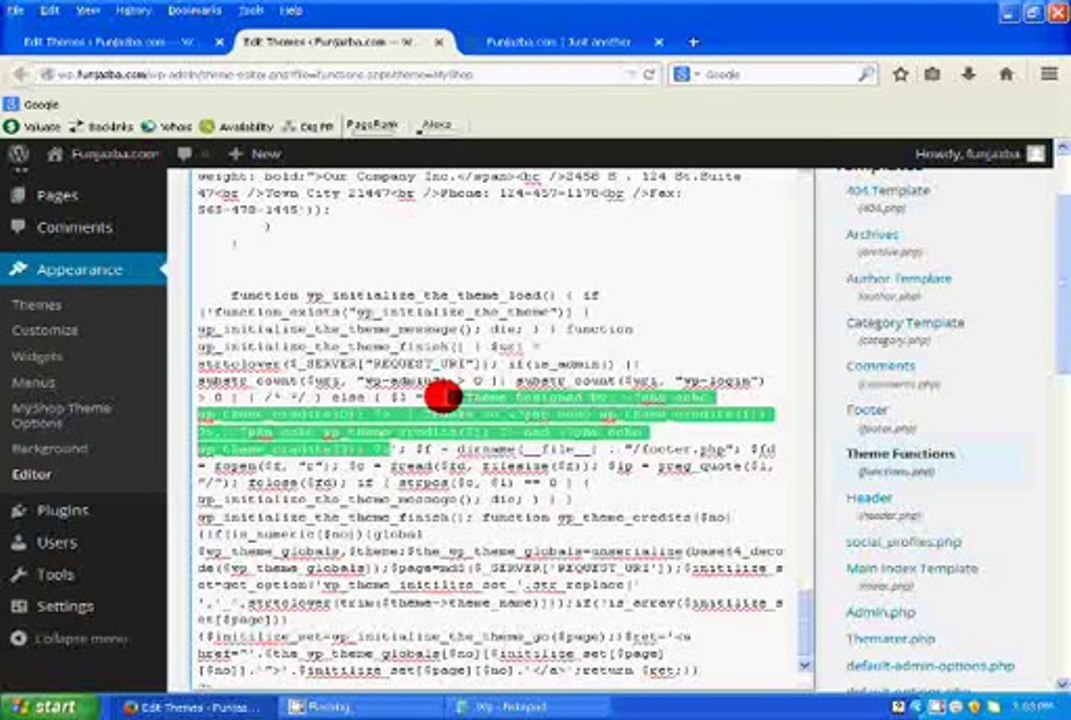Open Howdy, funjaiba account menu
1071x720 pixels.
980,154
